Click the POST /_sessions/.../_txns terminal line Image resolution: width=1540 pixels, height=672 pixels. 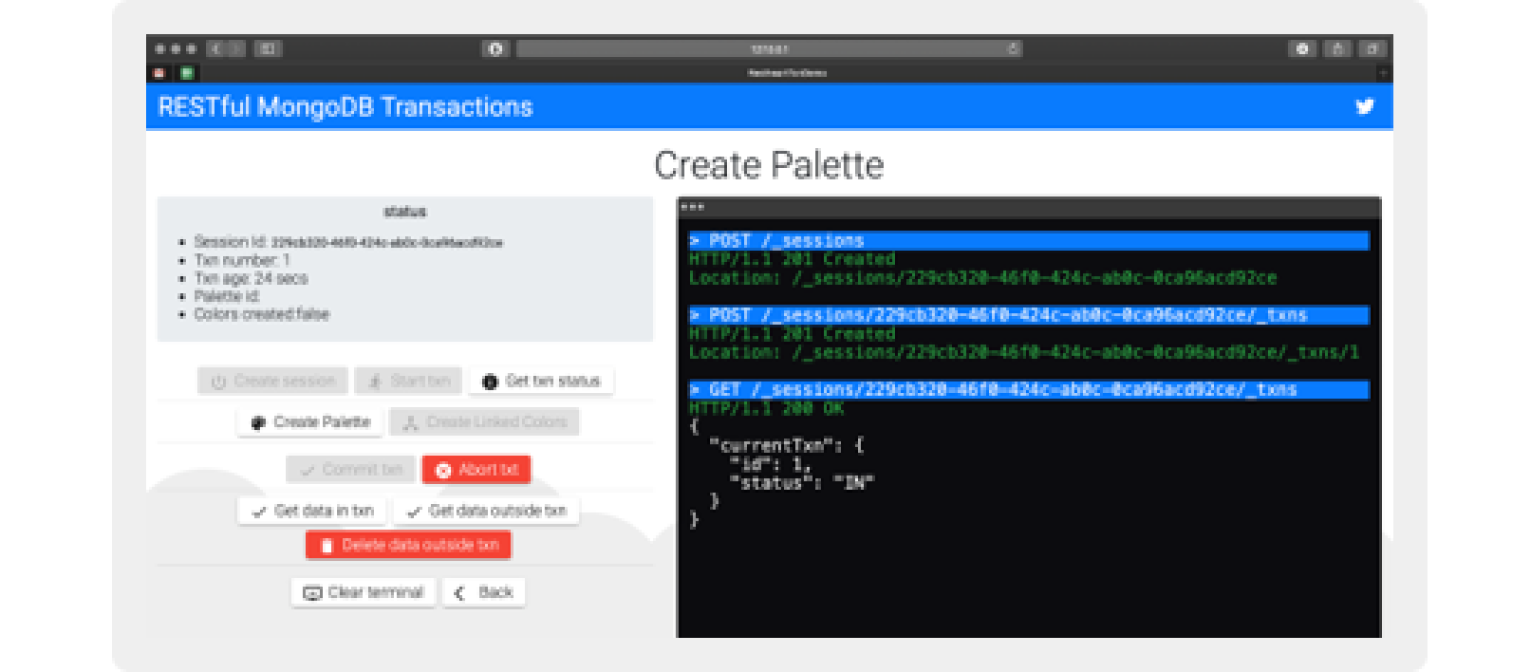point(1029,315)
